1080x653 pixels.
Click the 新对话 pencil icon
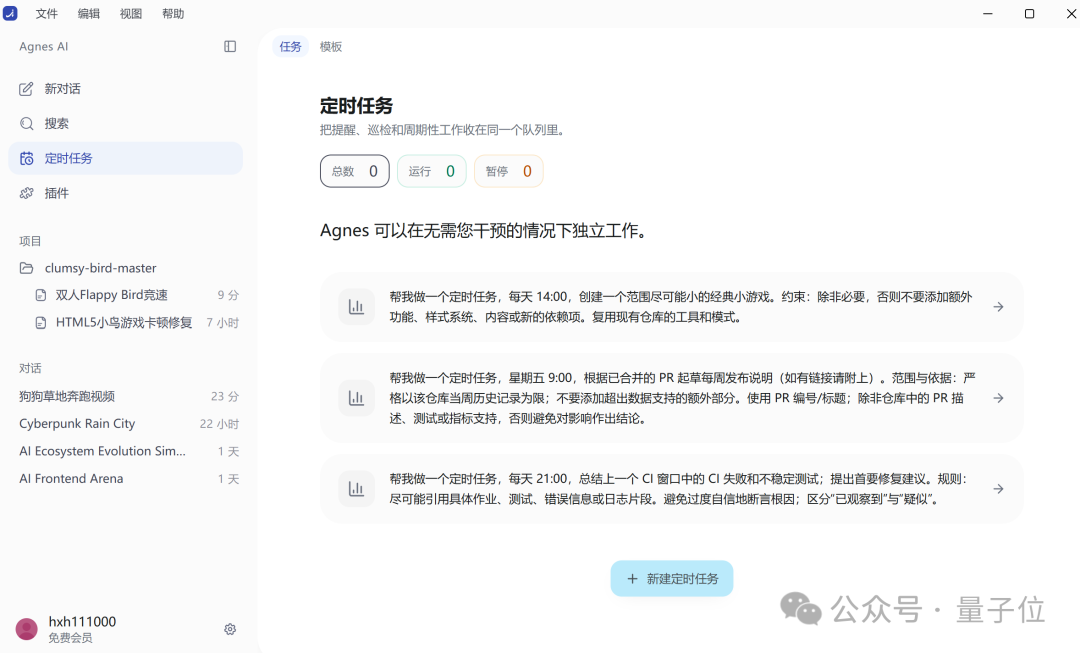point(26,89)
